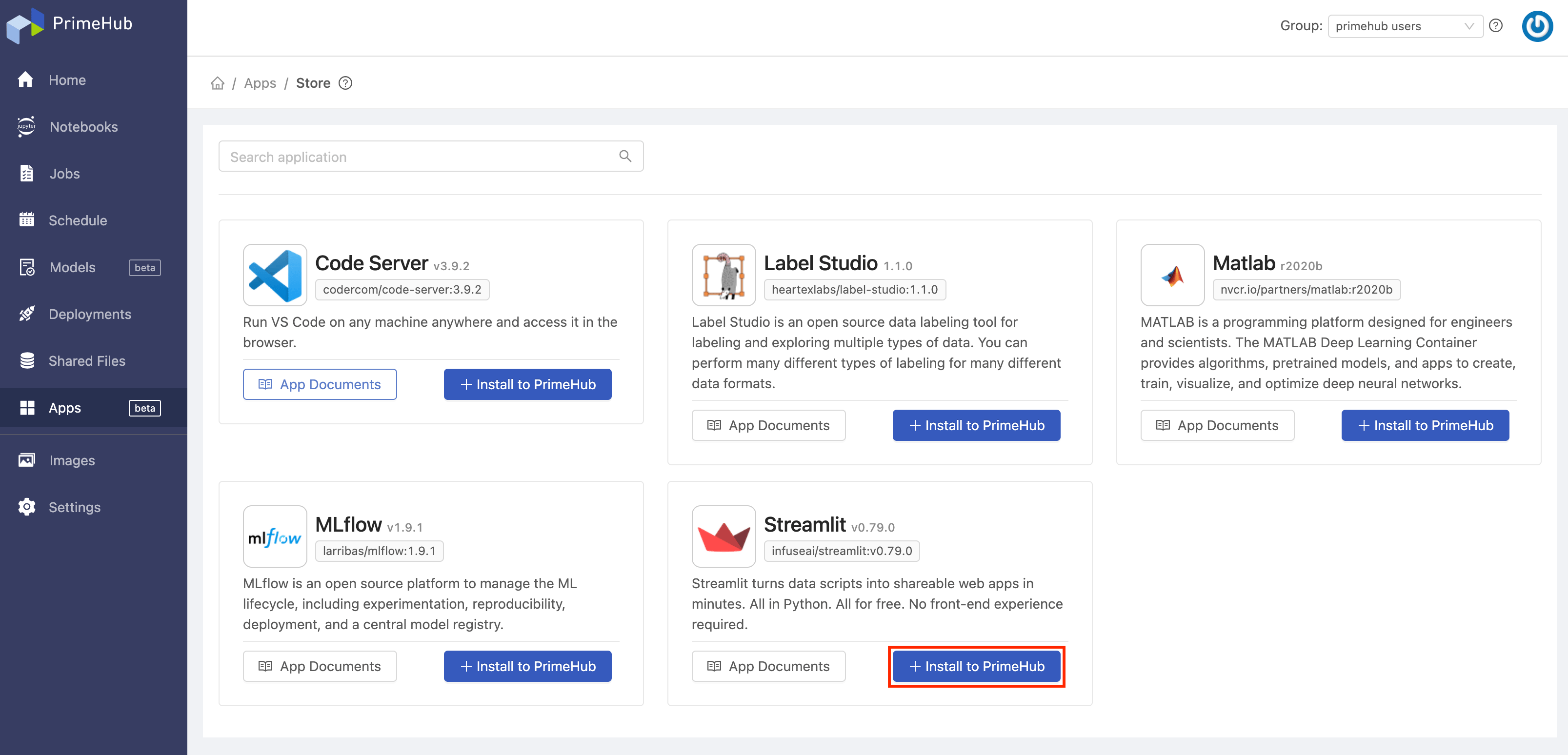Click the Jupyter Notebooks icon
Image resolution: width=1568 pixels, height=755 pixels.
click(x=26, y=126)
